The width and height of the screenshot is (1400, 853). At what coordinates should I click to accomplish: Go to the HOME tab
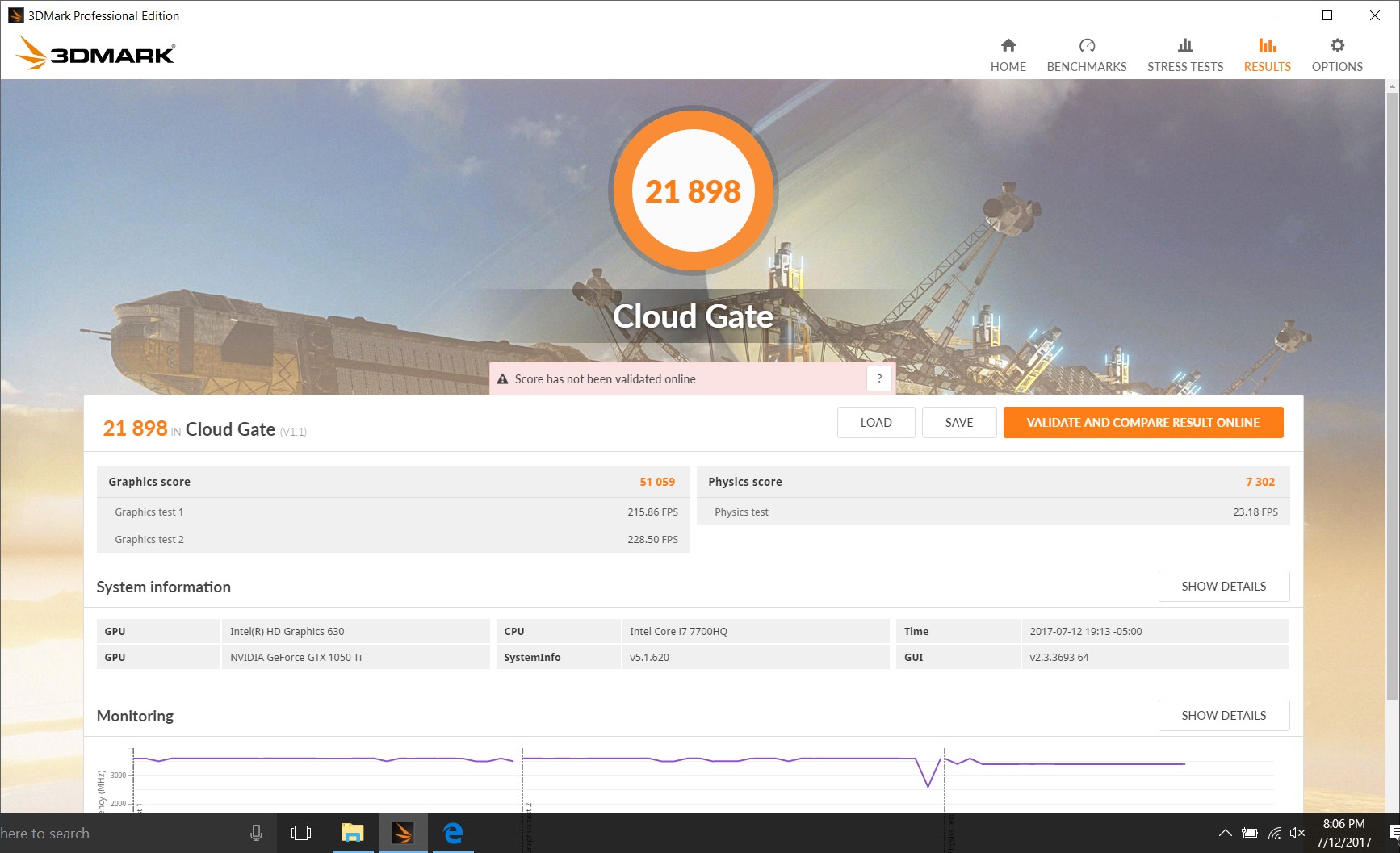[x=1008, y=56]
